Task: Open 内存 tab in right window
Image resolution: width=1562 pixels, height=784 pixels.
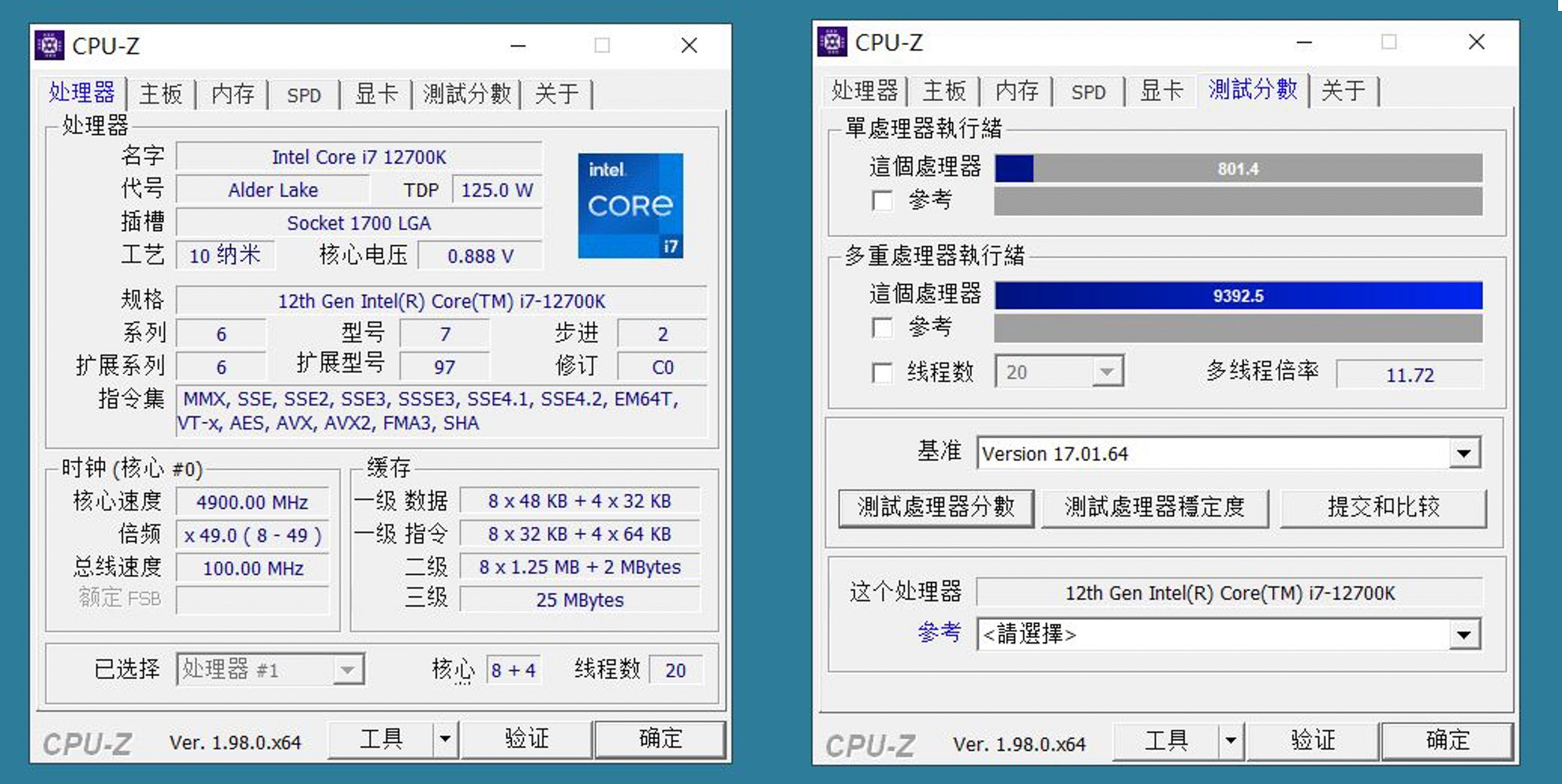Action: click(x=1017, y=91)
